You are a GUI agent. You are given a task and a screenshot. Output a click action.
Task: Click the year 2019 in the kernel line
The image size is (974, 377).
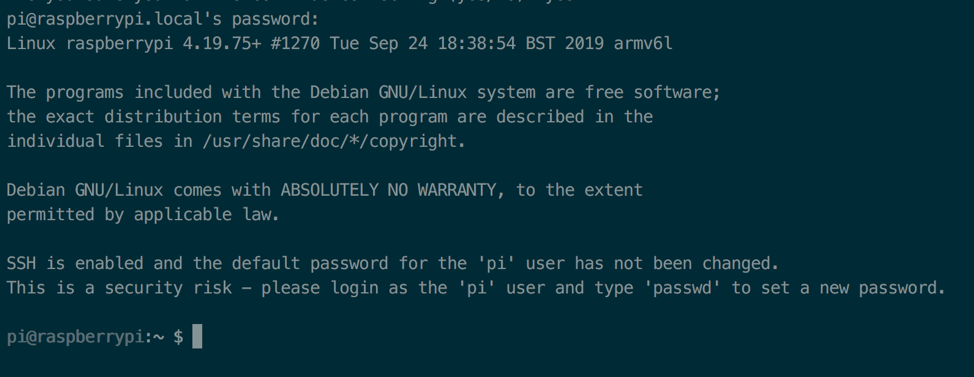[584, 44]
